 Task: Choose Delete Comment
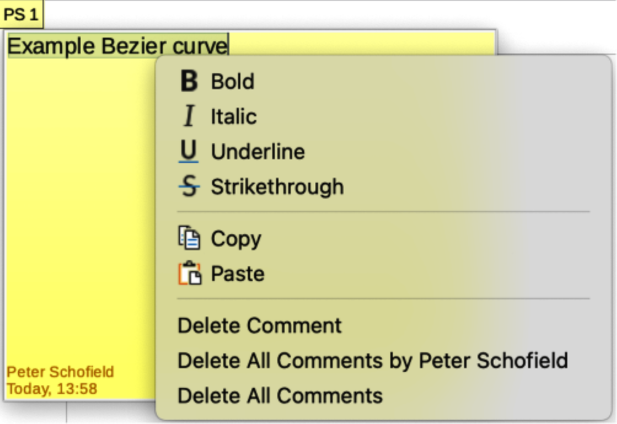pyautogui.click(x=259, y=326)
